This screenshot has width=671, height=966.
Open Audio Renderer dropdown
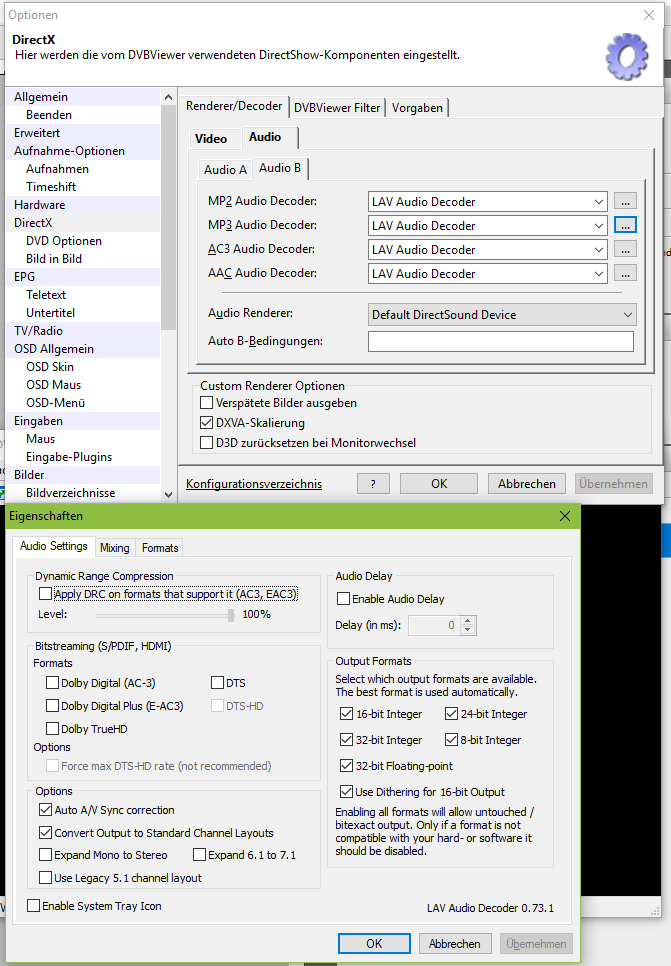pyautogui.click(x=502, y=315)
